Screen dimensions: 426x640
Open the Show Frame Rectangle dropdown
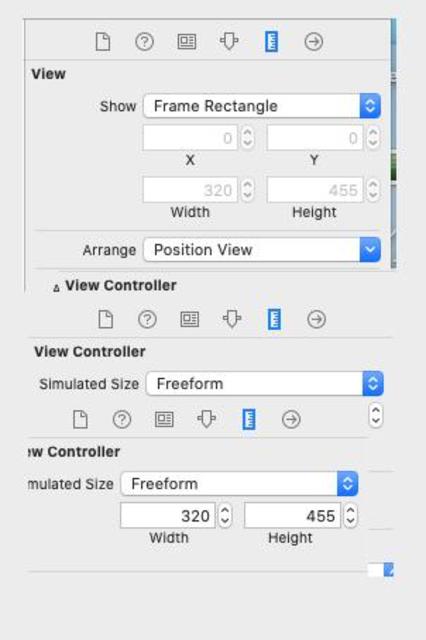coord(262,106)
